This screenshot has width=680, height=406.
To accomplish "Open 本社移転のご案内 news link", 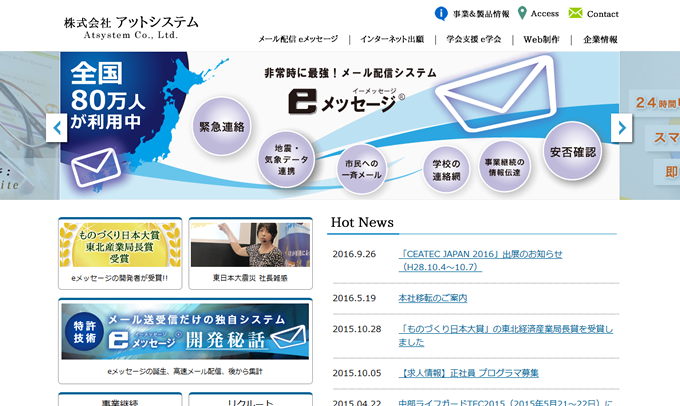I will pyautogui.click(x=432, y=298).
